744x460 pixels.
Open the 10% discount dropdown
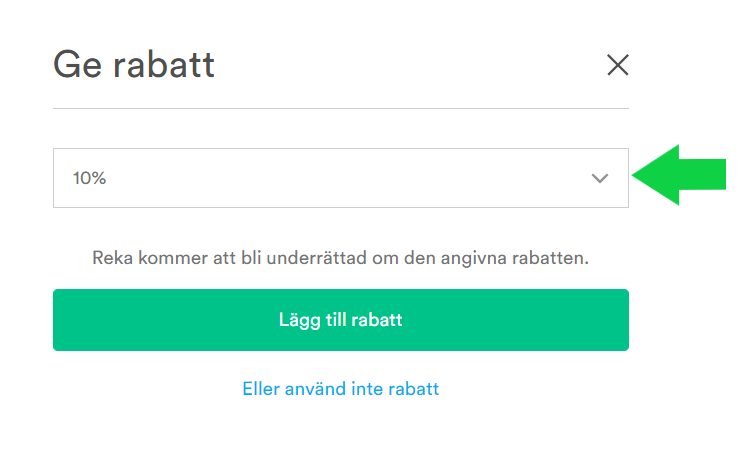tap(341, 178)
